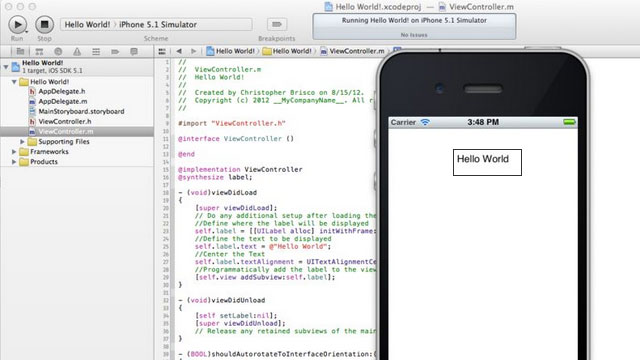
Task: Show the Log navigator icon
Action: point(133,51)
